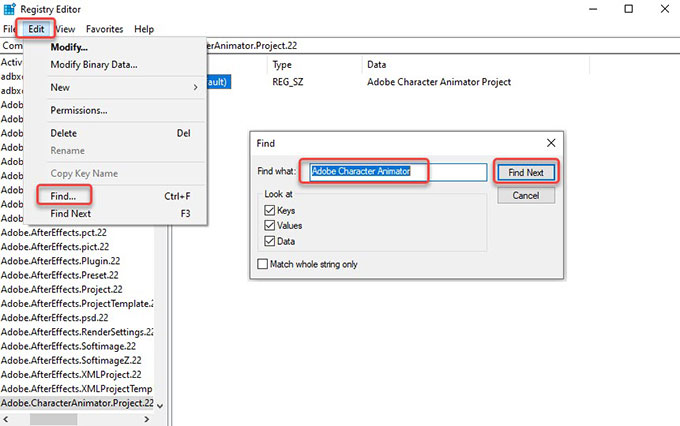Viewport: 680px width, 426px height.
Task: Select Adobe.AfterEffects.XMLProjectTemp key
Action: pyautogui.click(x=77, y=389)
